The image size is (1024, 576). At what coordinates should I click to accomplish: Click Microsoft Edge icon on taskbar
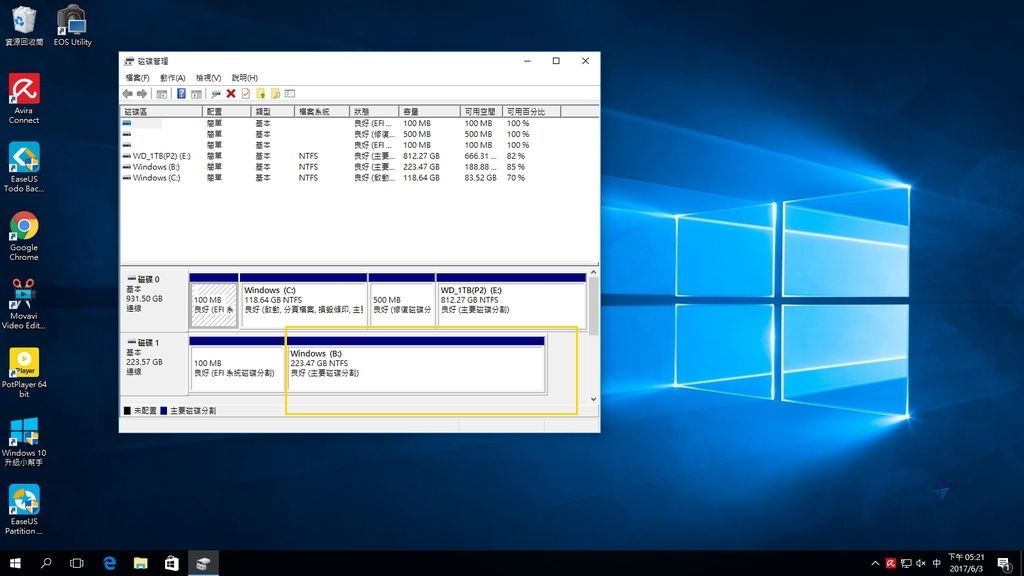coord(109,563)
